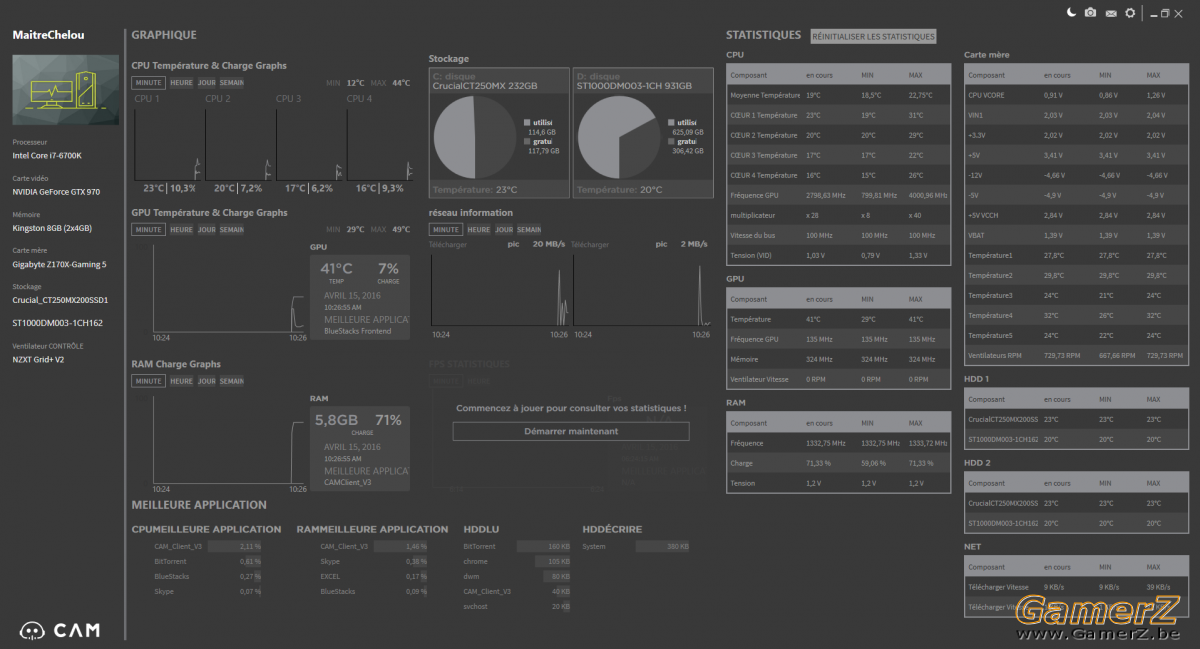Viewport: 1200px width, 649px height.
Task: Click BitTorrent HDD read usage bar
Action: (544, 547)
